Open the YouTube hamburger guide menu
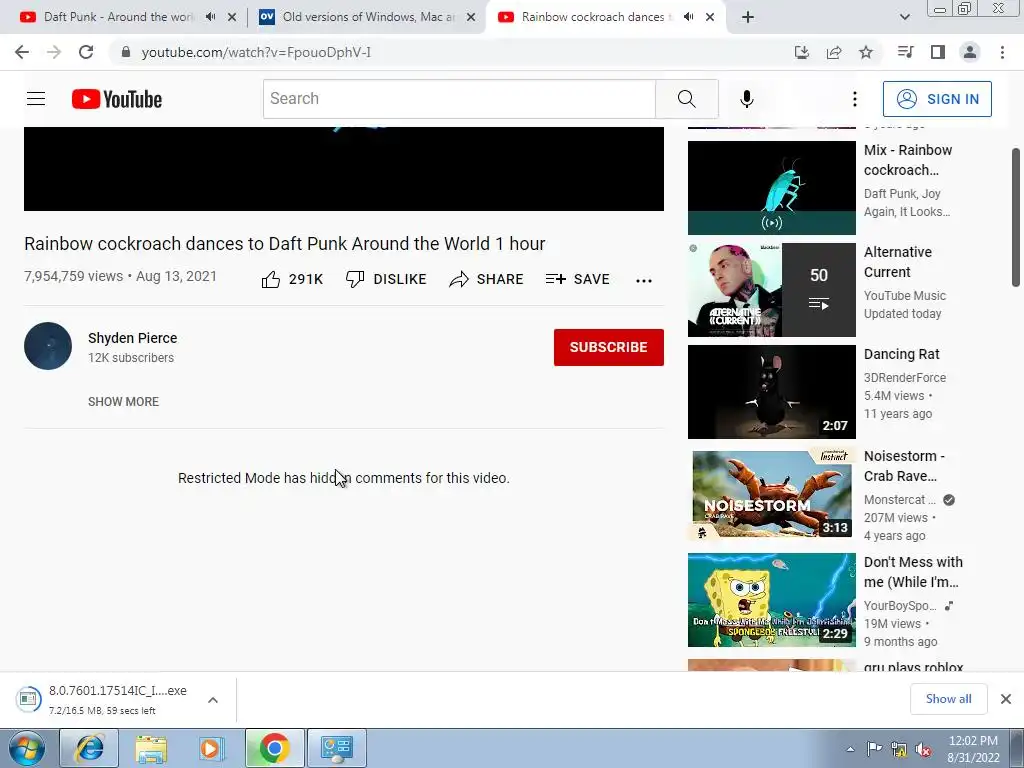The width and height of the screenshot is (1024, 768). click(x=36, y=99)
